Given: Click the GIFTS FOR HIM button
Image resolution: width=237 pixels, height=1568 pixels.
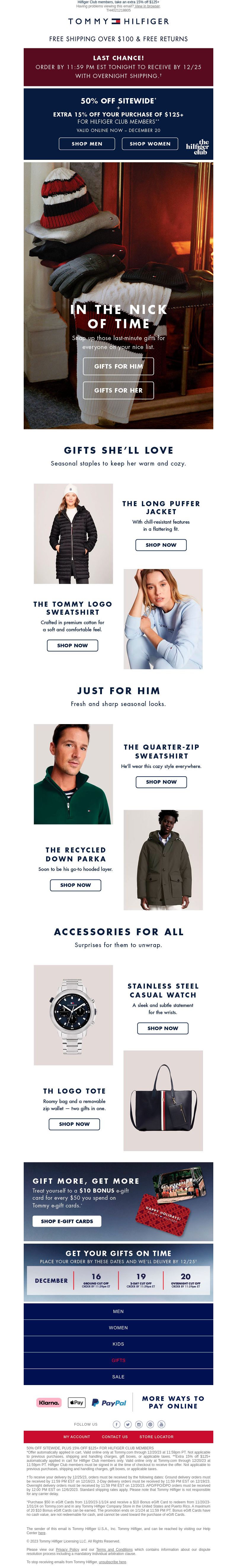Looking at the screenshot, I should 118,366.
